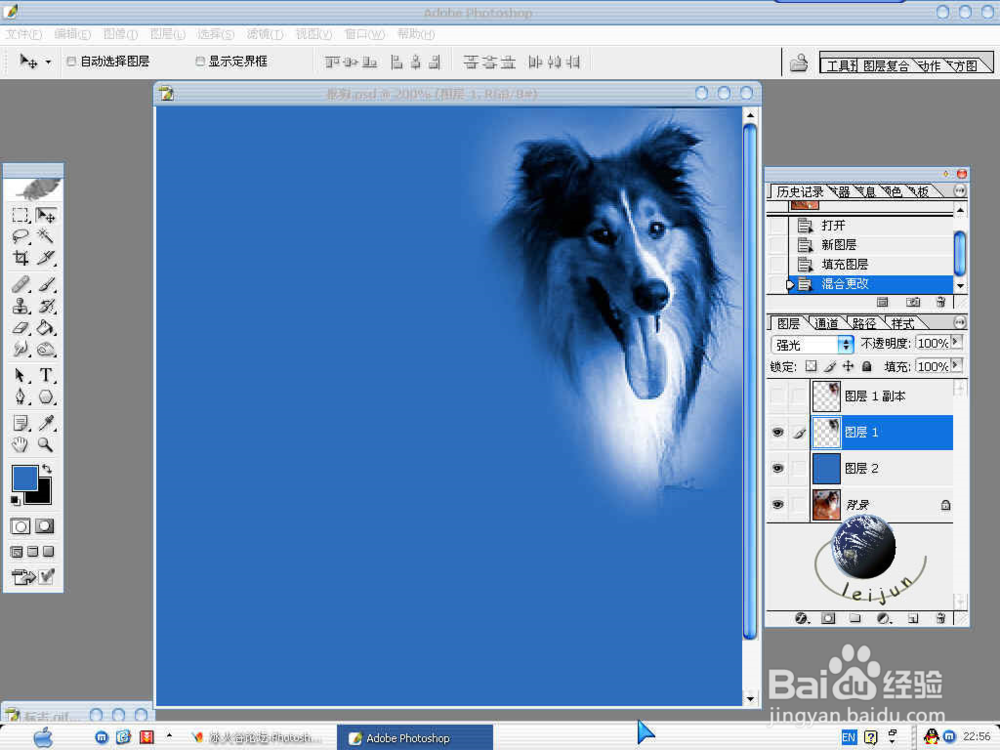The width and height of the screenshot is (1000, 750).
Task: Select the Move tool in toolbox
Action: pos(46,216)
